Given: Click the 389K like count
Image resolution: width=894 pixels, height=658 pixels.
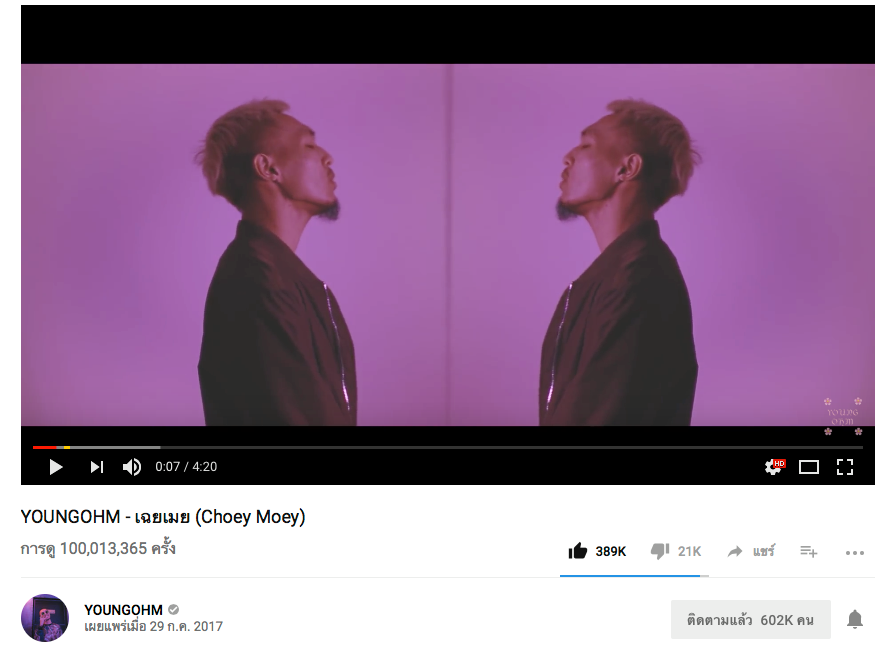Looking at the screenshot, I should coord(611,551).
